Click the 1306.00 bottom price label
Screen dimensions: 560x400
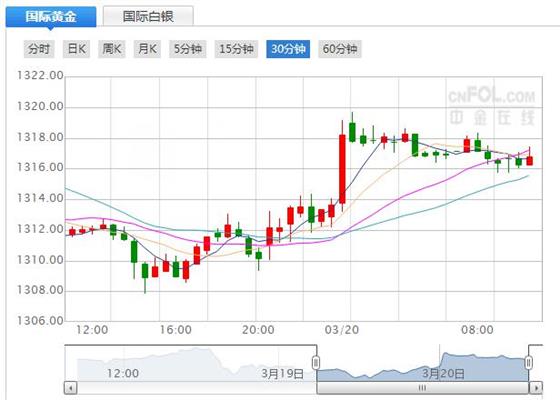point(40,320)
